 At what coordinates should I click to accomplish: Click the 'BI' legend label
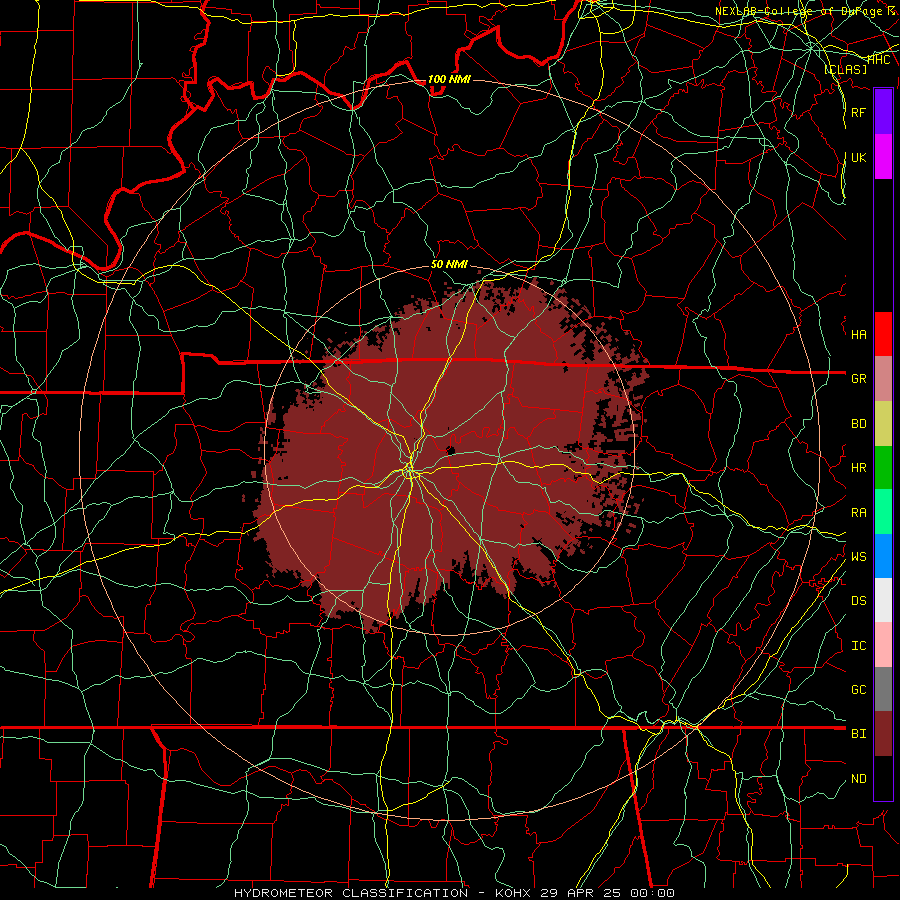coord(858,734)
